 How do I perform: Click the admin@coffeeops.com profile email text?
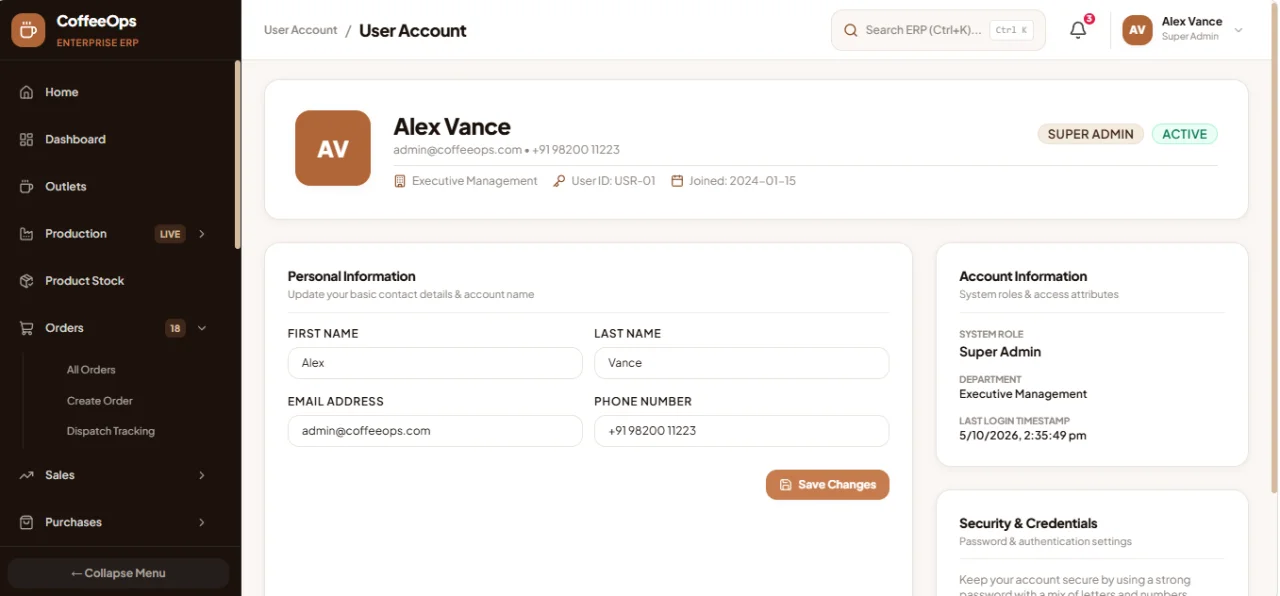(x=458, y=150)
